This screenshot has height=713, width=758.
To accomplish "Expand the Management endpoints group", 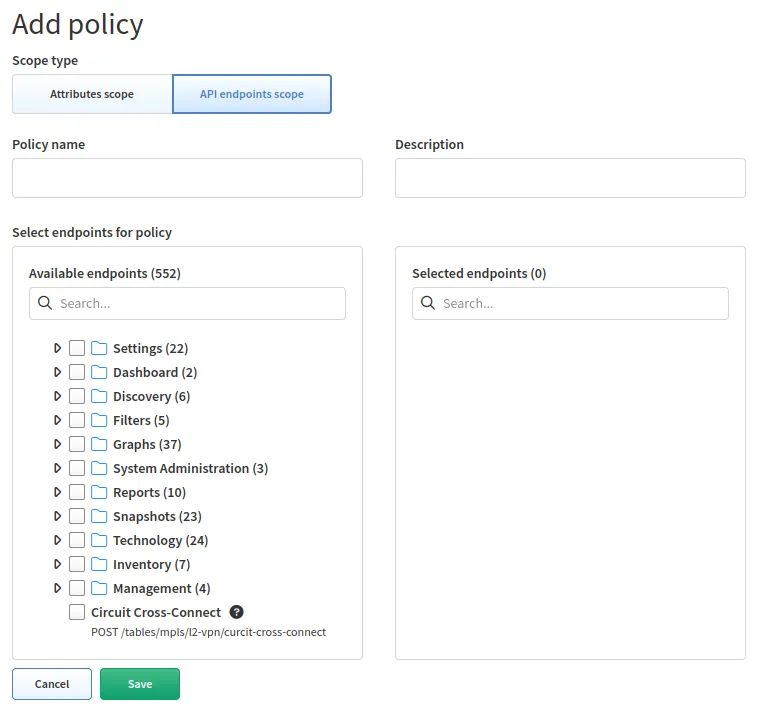I will coord(57,588).
